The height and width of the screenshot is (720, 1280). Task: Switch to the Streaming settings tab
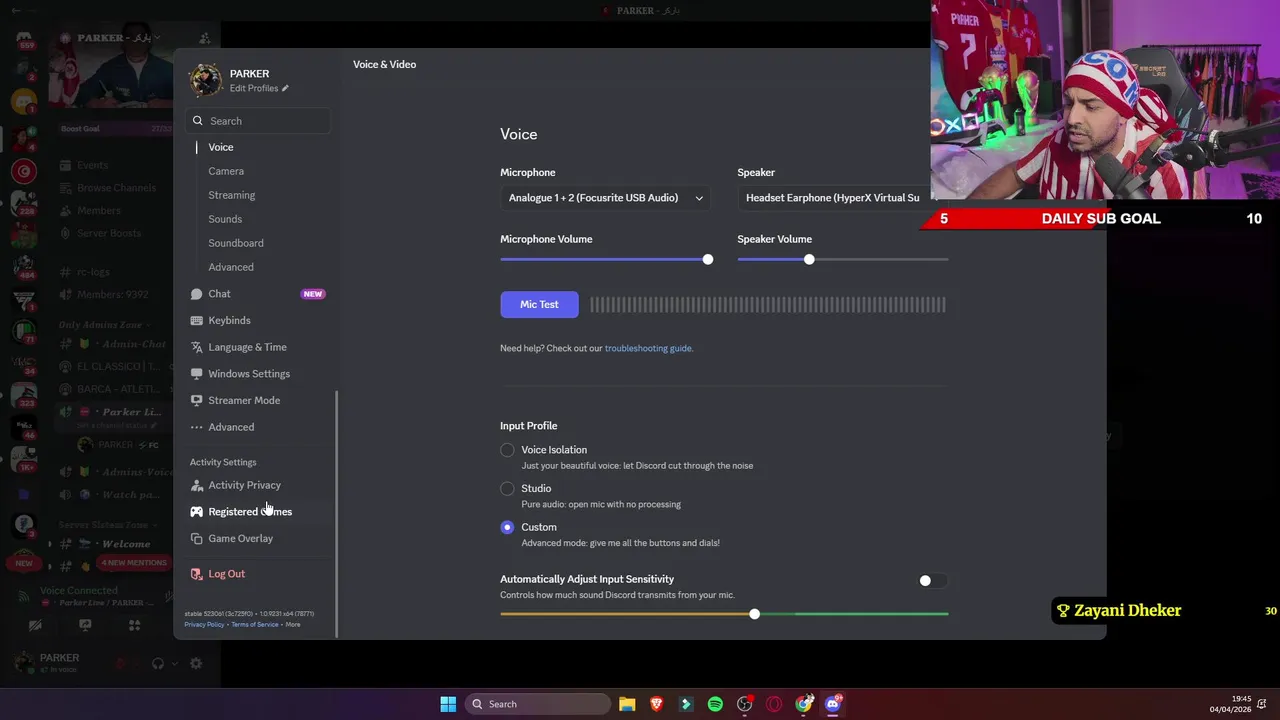(232, 195)
